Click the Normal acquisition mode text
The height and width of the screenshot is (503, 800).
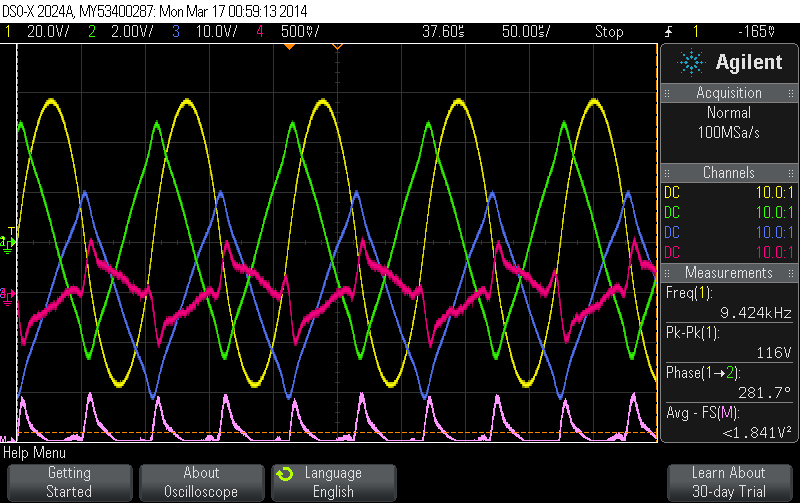coord(729,113)
